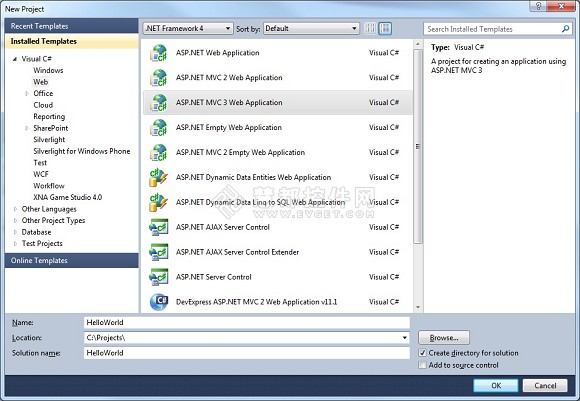Select ASP.NET Empty Web Application name
This screenshot has height=401, width=580.
[x=229, y=128]
